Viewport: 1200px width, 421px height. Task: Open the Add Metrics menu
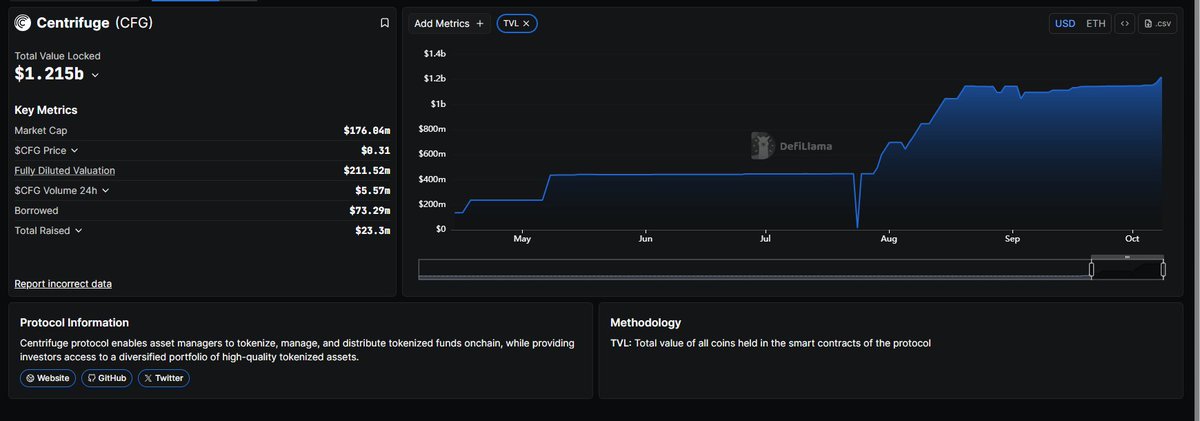(x=449, y=23)
